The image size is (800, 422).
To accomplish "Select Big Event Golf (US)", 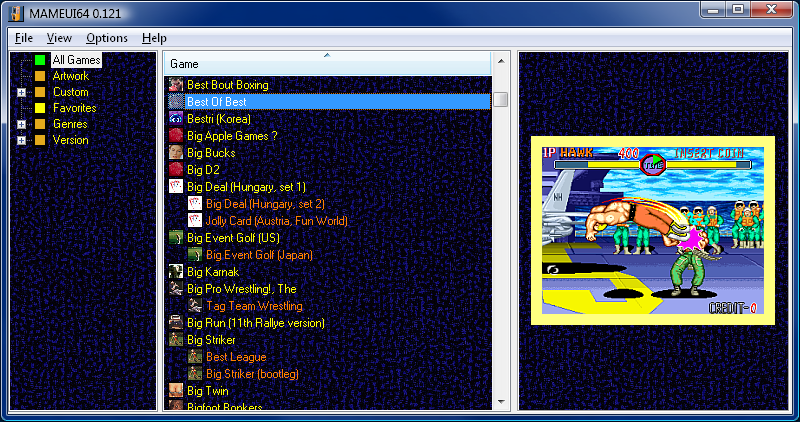I will tap(233, 238).
